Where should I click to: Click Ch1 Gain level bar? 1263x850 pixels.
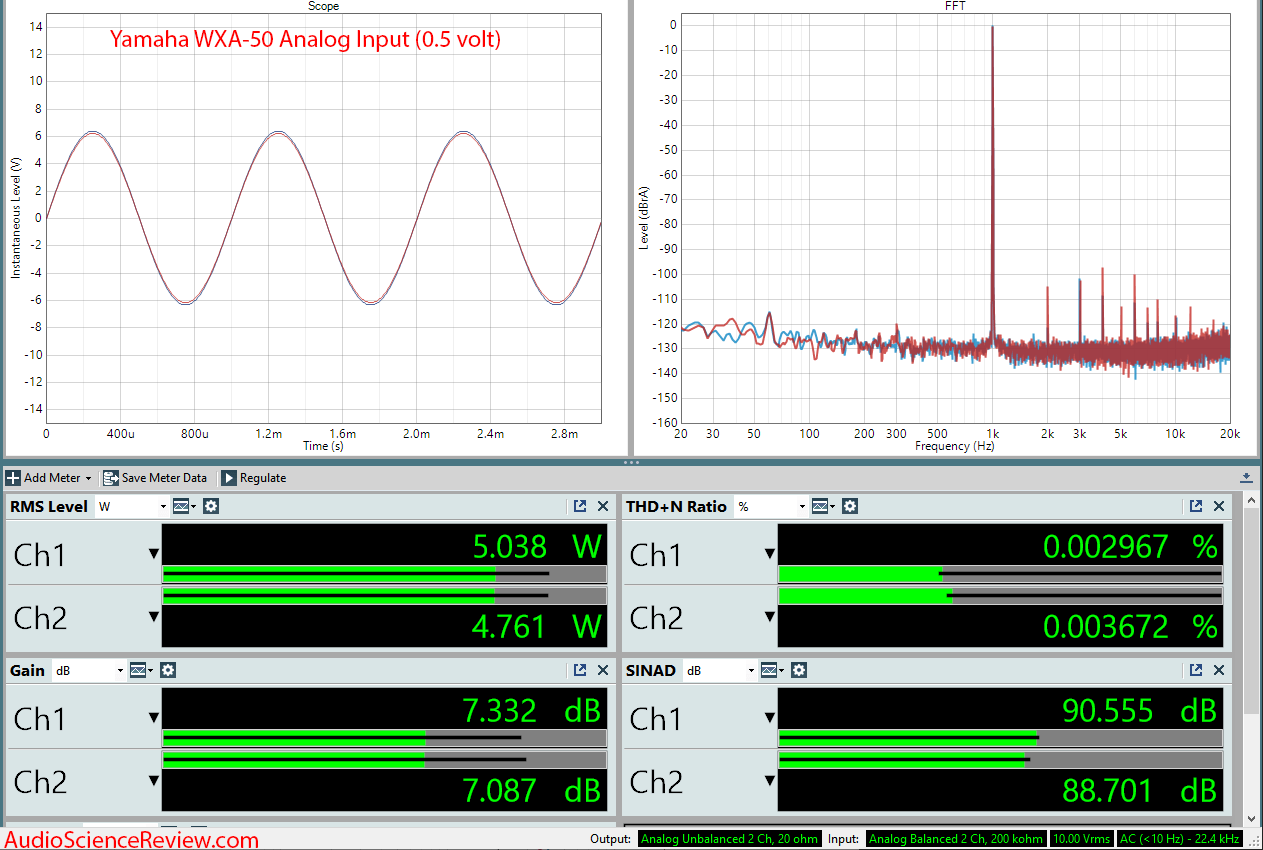click(x=384, y=738)
